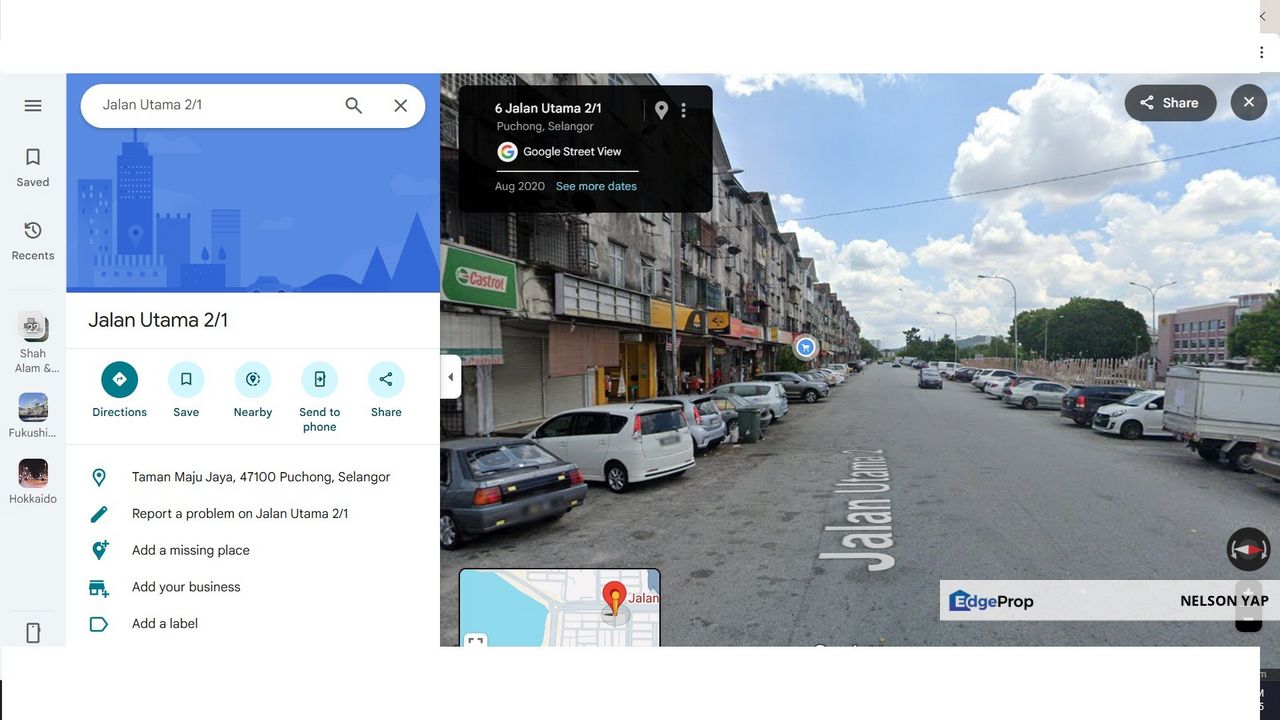Expand the minimap to full screen
The image size is (1280, 720).
coord(475,643)
